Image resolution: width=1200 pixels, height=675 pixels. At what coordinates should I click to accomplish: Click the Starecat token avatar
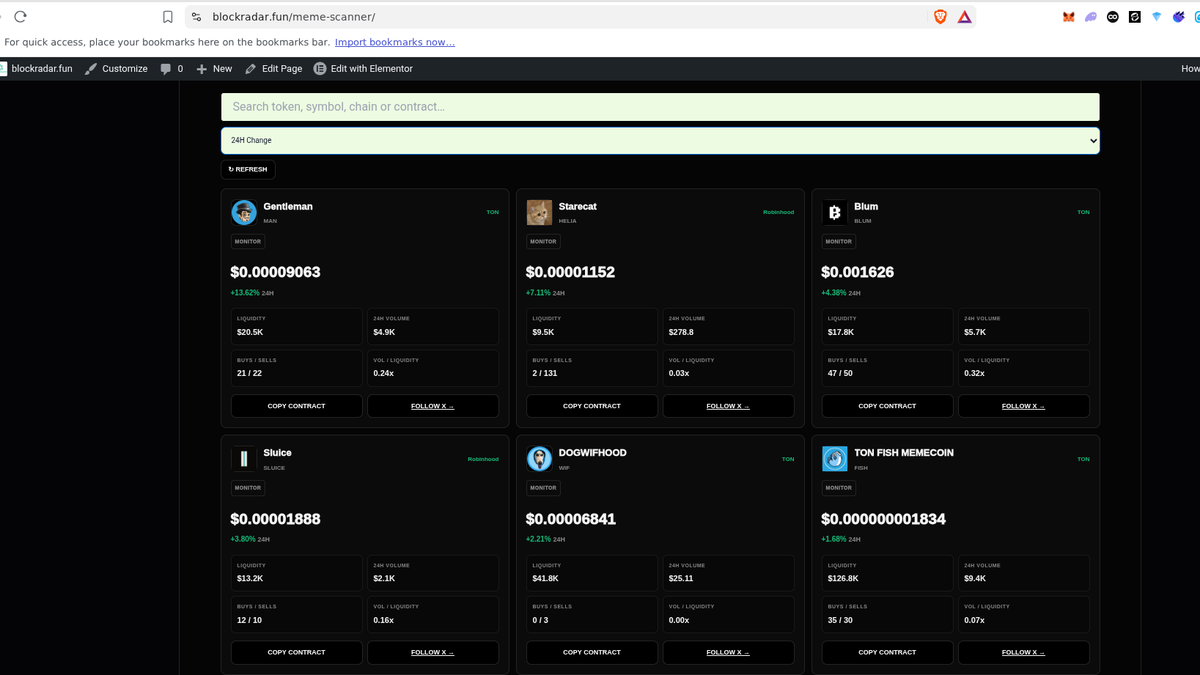[x=539, y=212]
